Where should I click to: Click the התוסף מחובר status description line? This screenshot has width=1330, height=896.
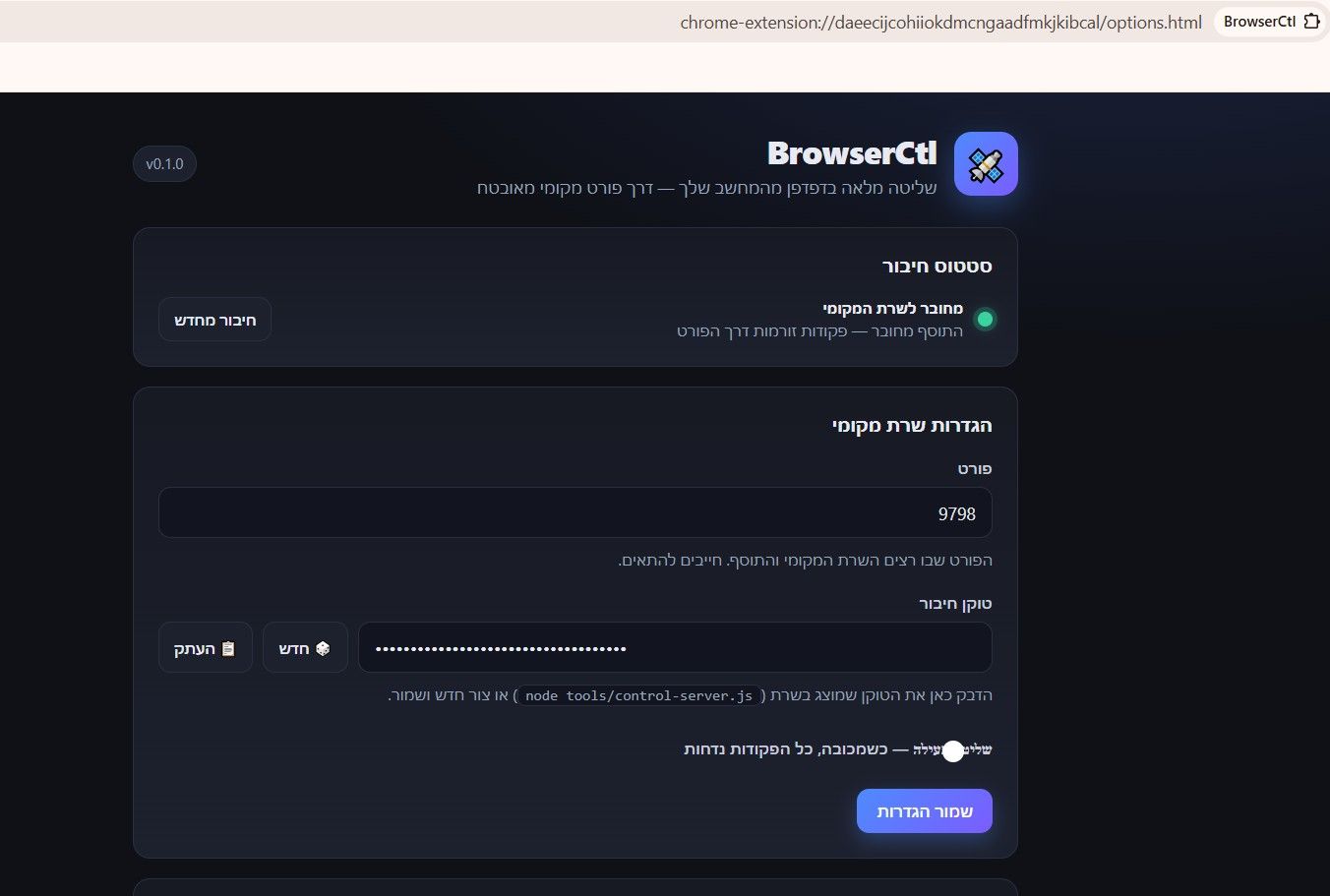click(819, 331)
